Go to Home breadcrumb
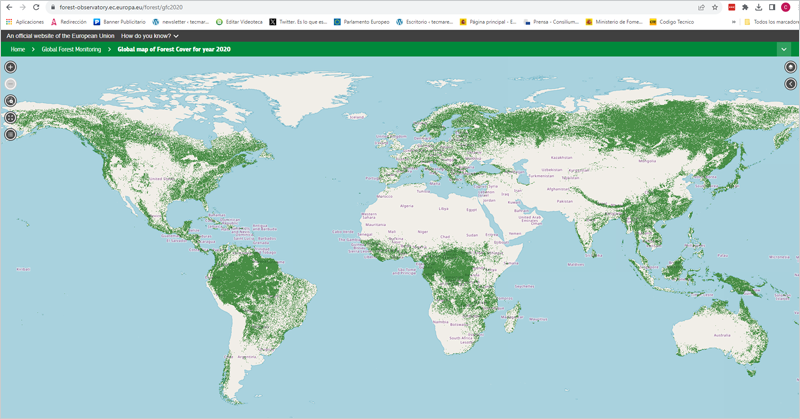Screen dimensions: 800x419 (18, 49)
